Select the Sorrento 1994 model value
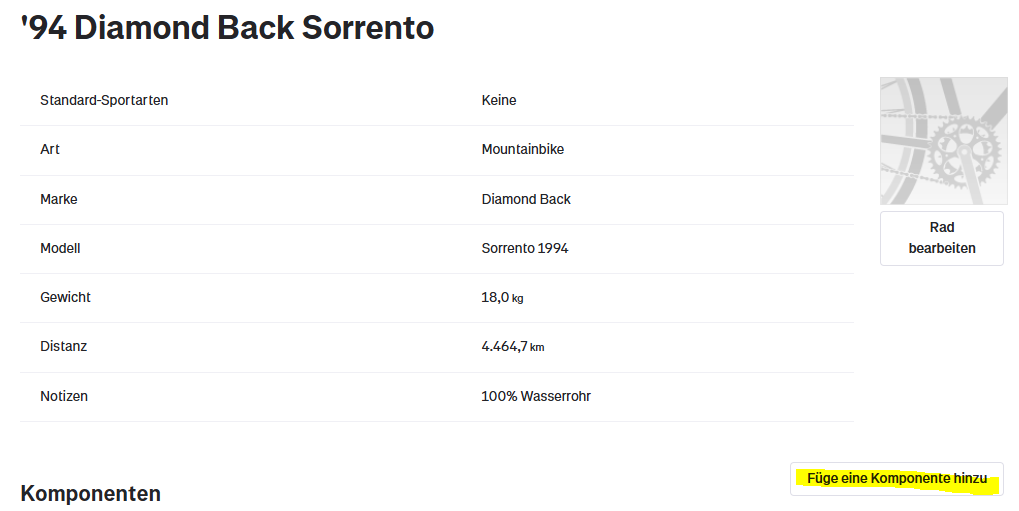The image size is (1019, 511). [x=525, y=248]
